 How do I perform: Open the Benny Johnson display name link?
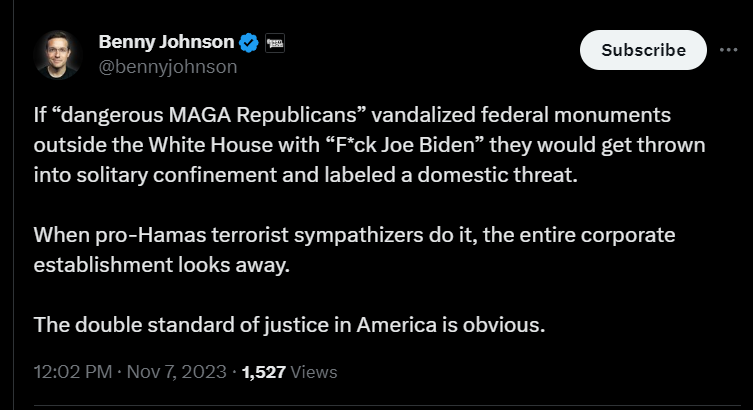pos(165,43)
